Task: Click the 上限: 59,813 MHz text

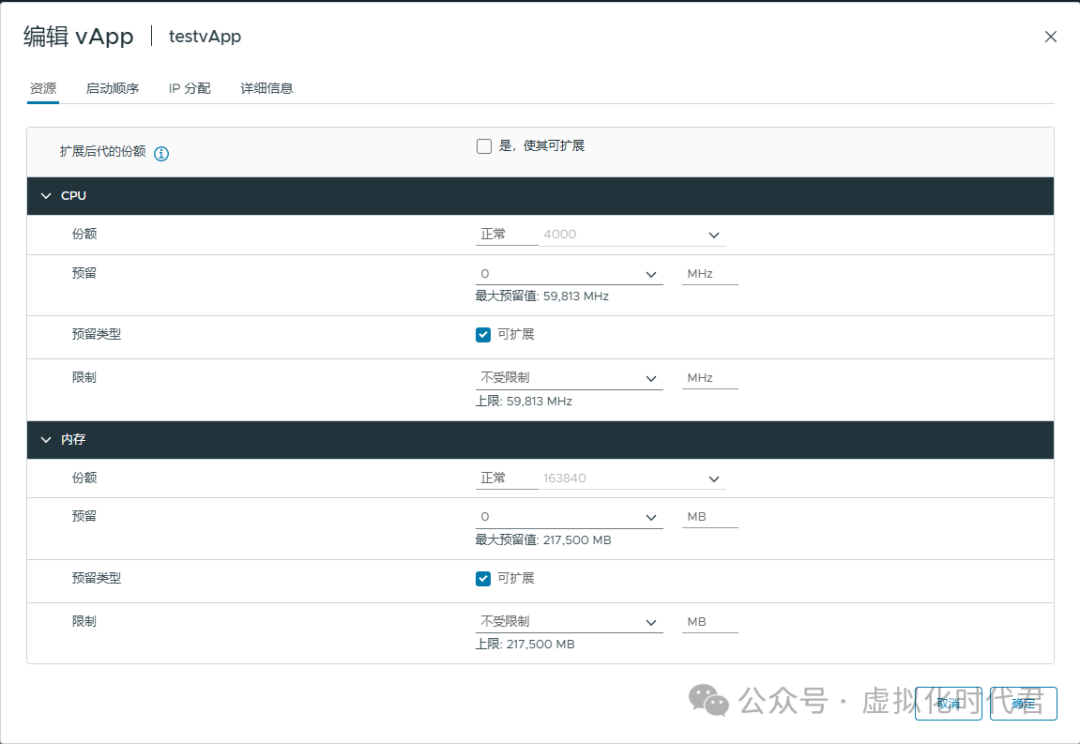Action: coord(523,402)
